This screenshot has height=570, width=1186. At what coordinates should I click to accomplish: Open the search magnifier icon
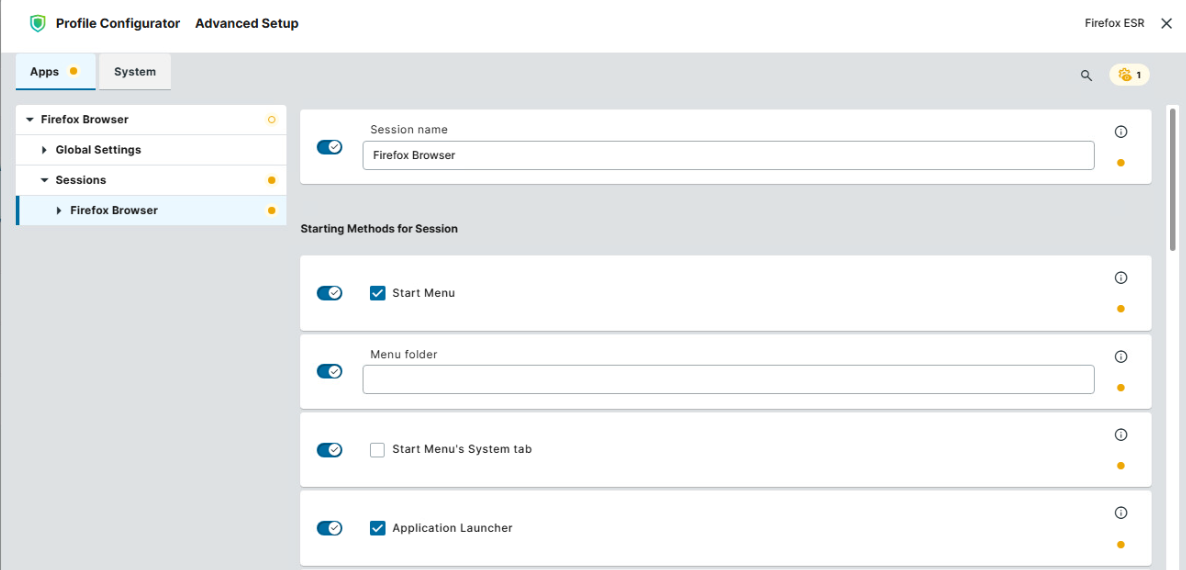[1086, 75]
